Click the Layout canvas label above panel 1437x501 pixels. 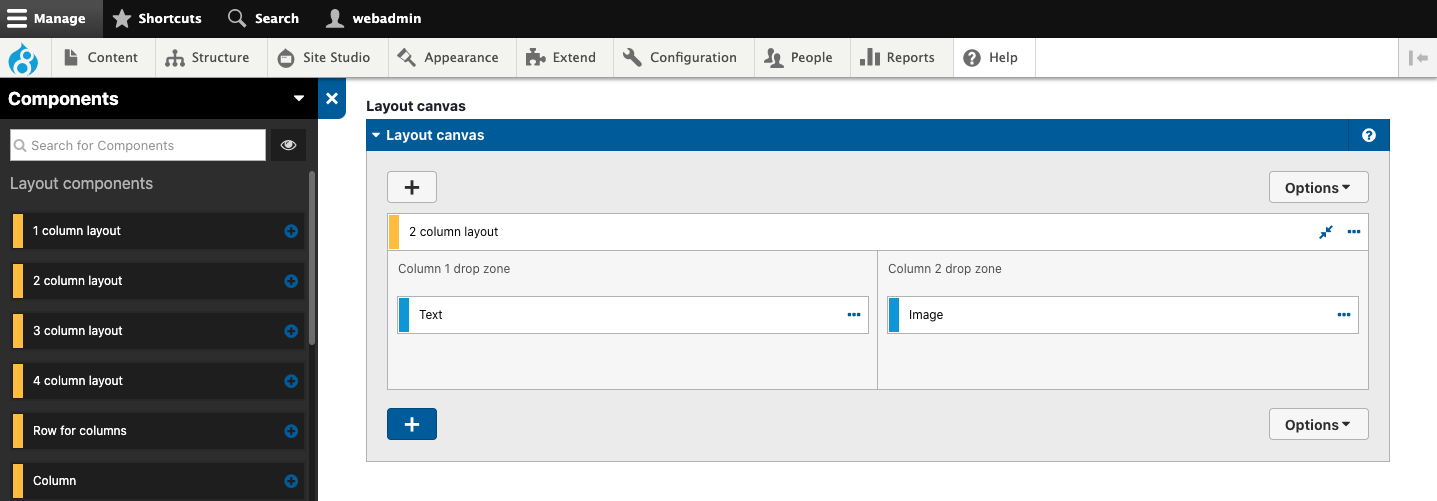click(x=416, y=106)
